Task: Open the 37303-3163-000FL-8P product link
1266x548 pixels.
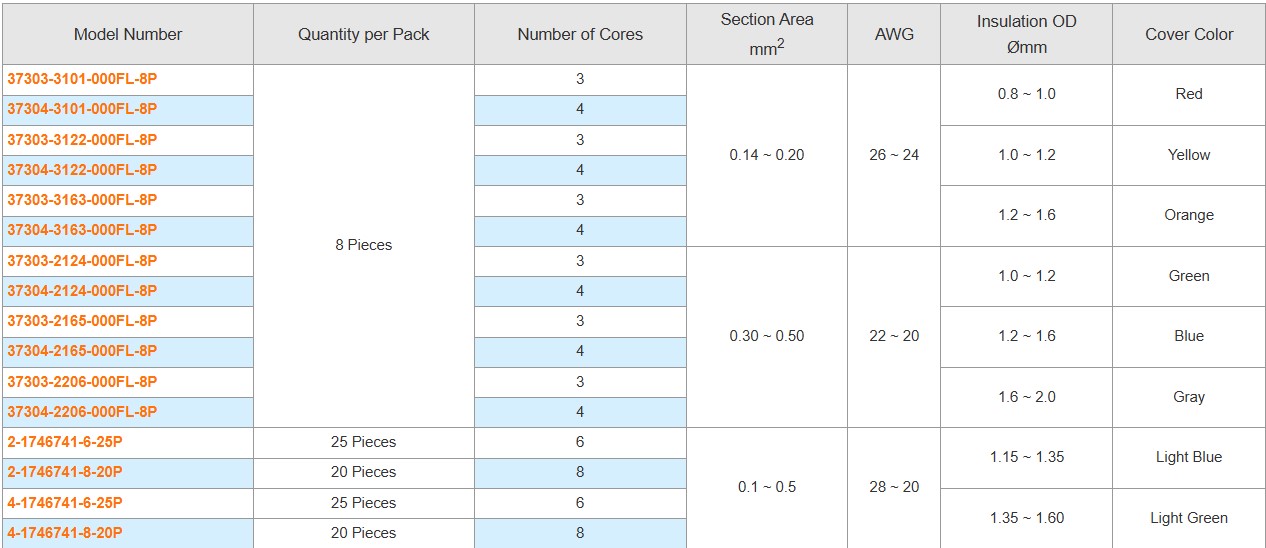Action: point(82,200)
